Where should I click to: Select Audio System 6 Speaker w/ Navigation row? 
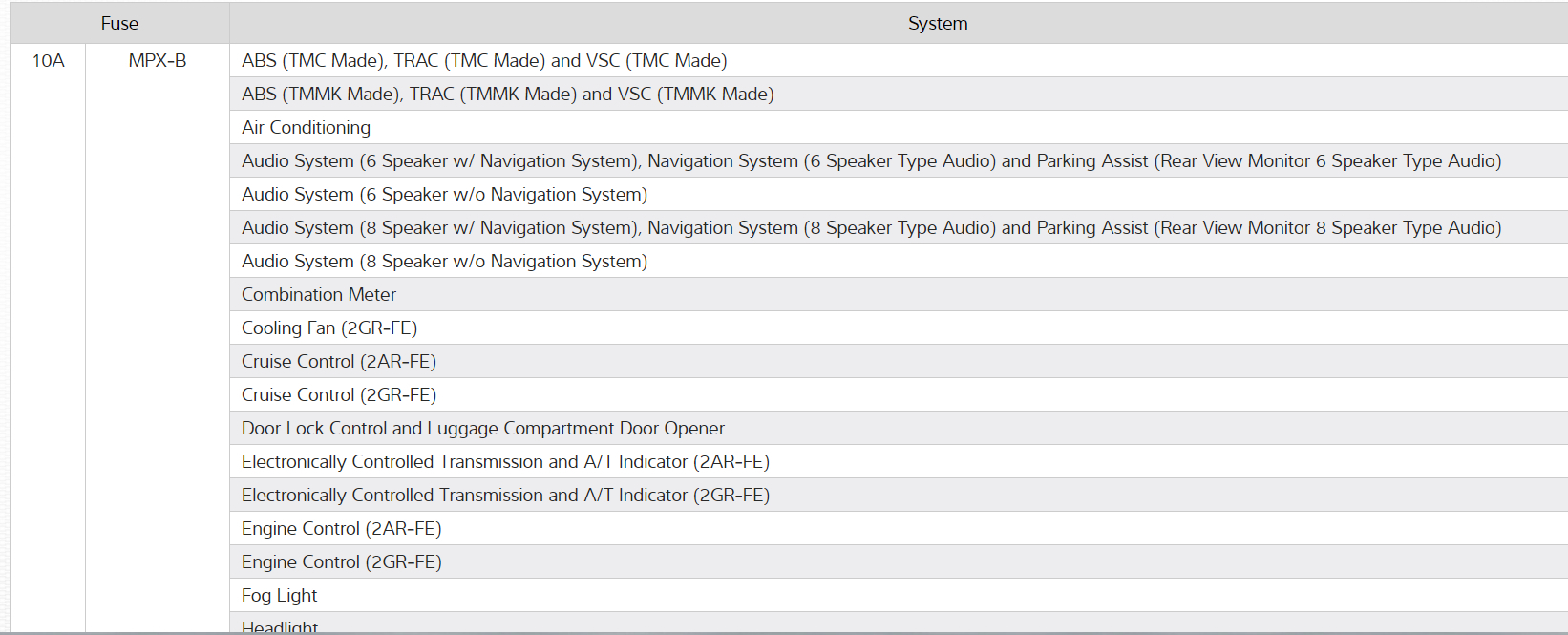click(871, 160)
